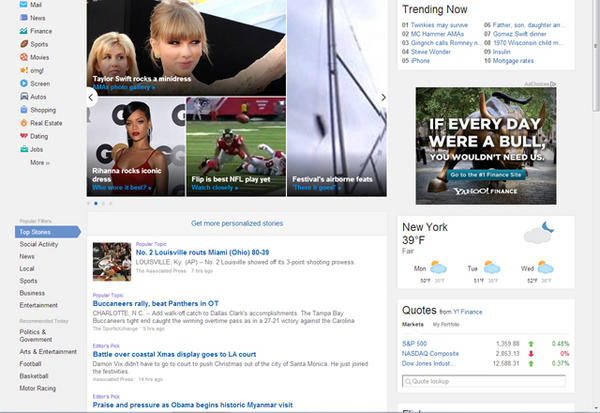Open Mortgage rates trending link
The image size is (600, 413).
pos(513,60)
